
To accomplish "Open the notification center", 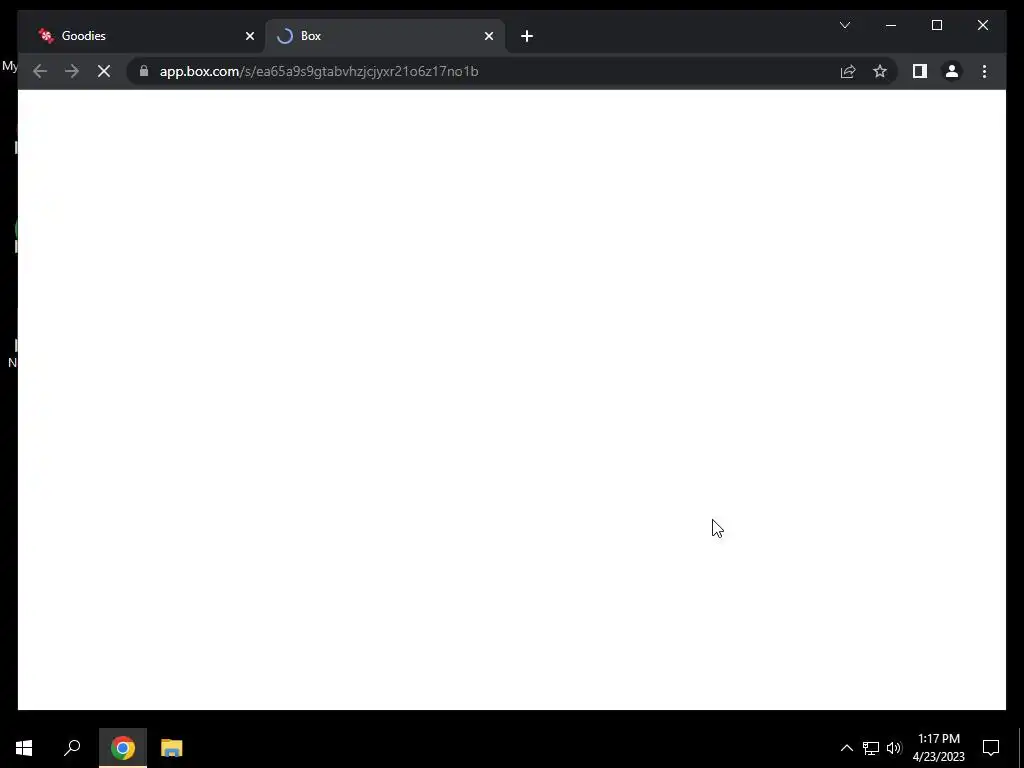I will pos(991,748).
